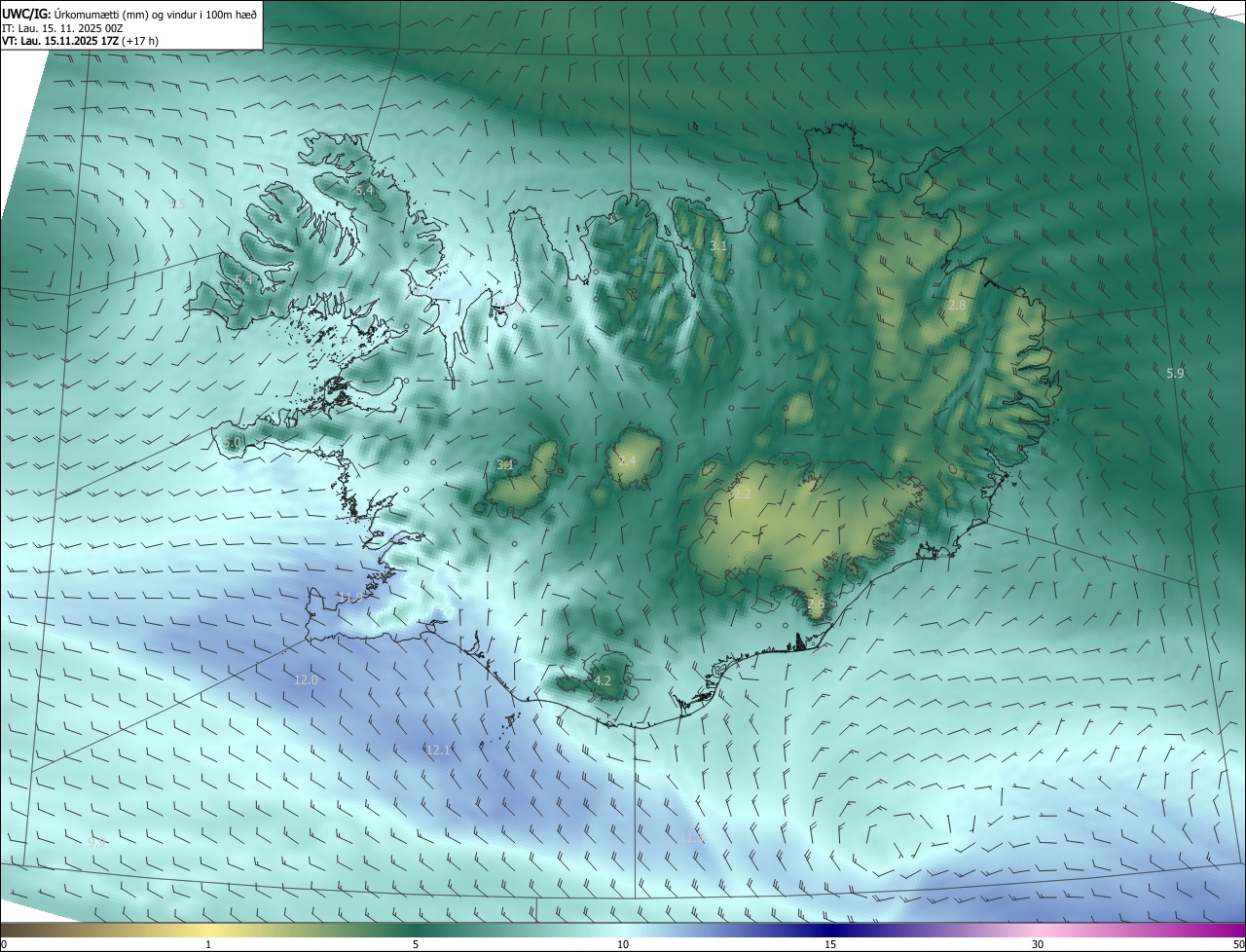This screenshot has width=1246, height=952.
Task: Click the colorbar tick label "30"
Action: [x=1038, y=944]
